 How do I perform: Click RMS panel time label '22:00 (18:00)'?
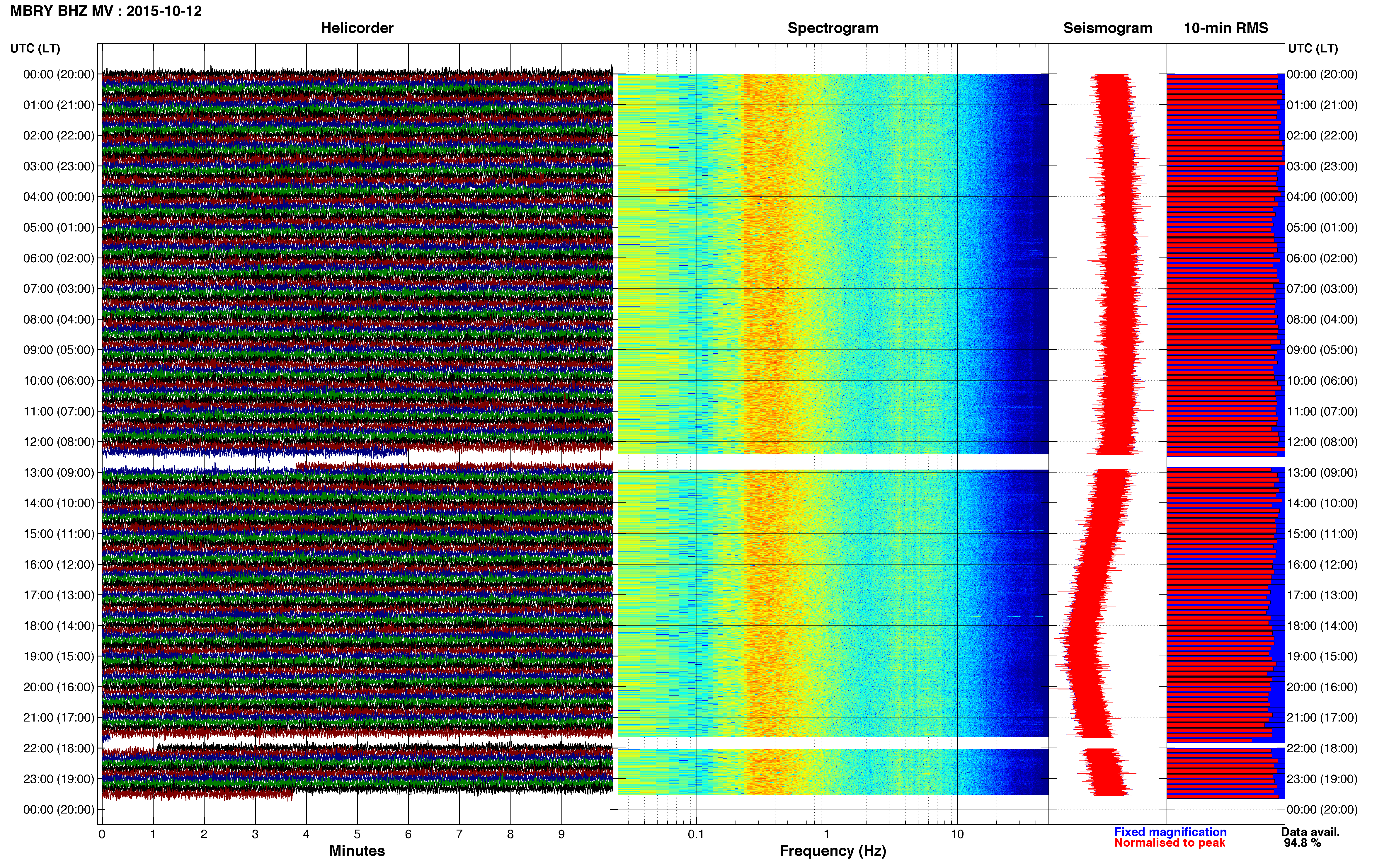click(1322, 748)
